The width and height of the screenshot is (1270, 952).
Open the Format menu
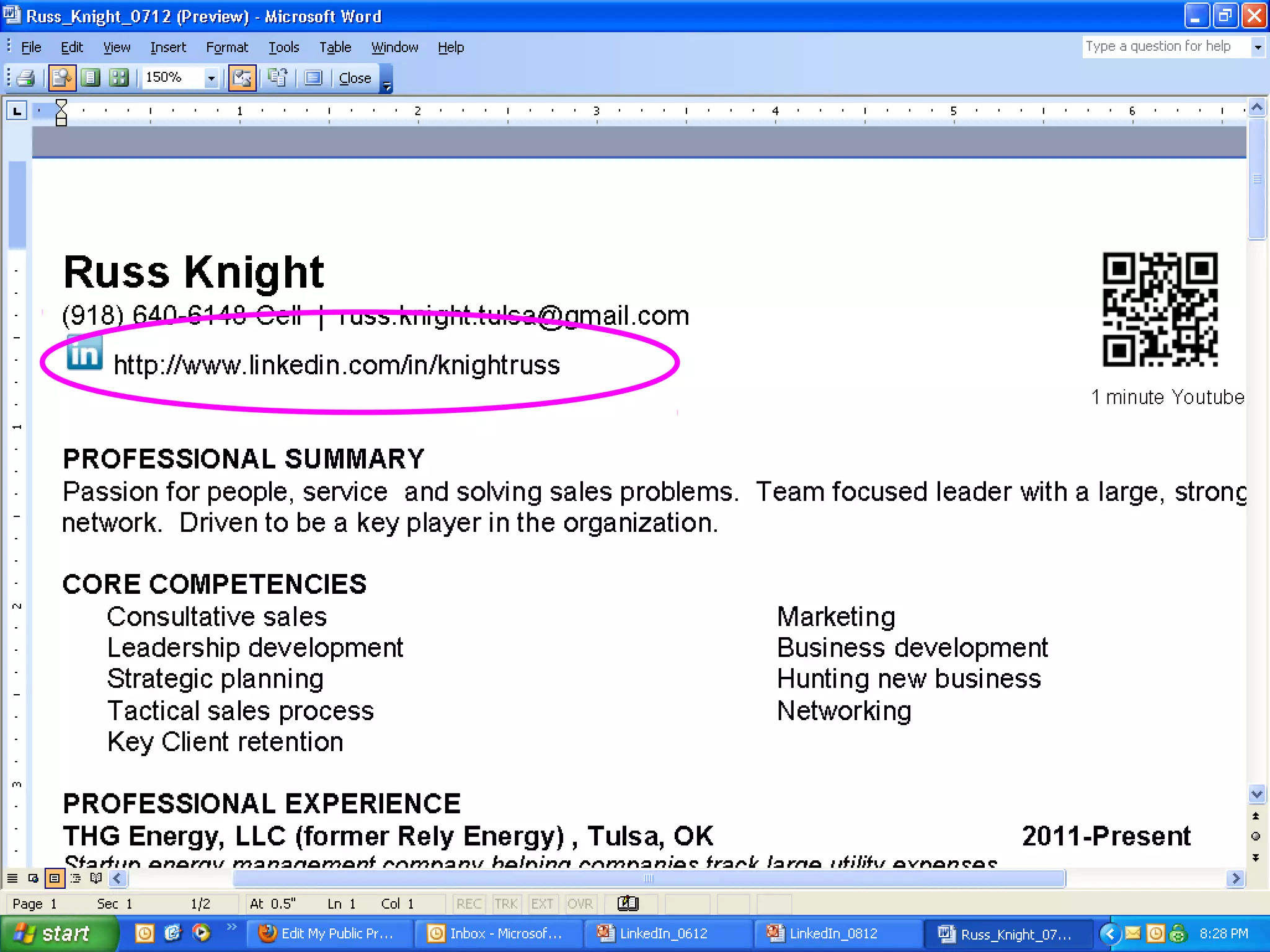[x=226, y=47]
